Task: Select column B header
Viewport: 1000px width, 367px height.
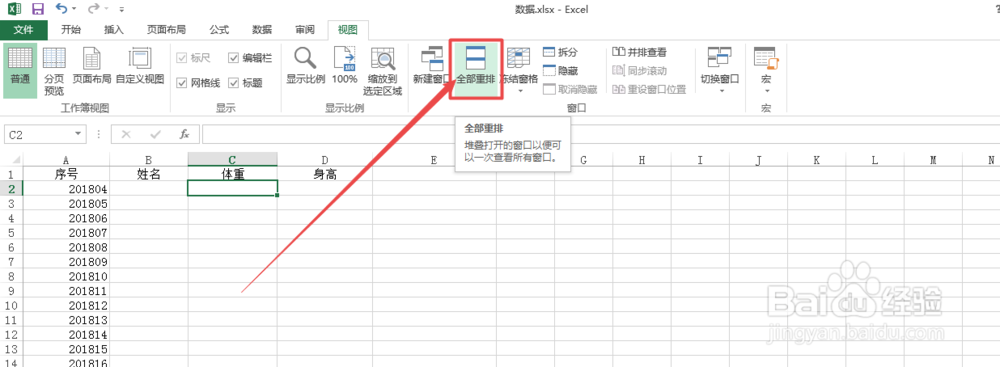Action: [x=149, y=160]
